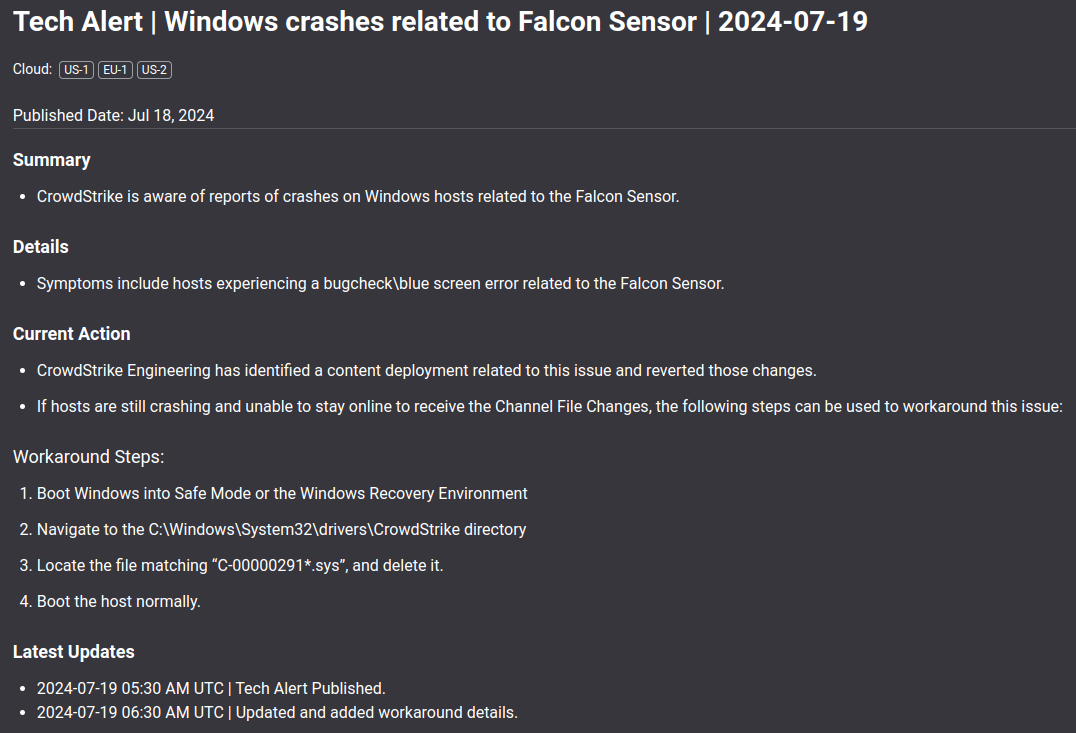This screenshot has height=733, width=1076.
Task: Select the Details heading
Action: pos(41,247)
